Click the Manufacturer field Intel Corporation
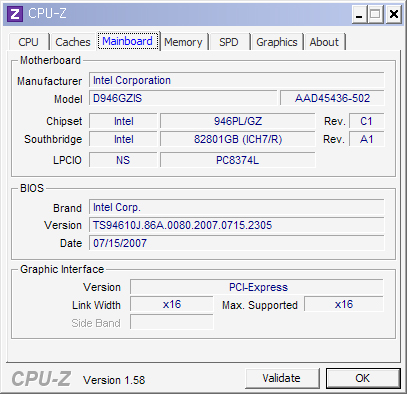 pyautogui.click(x=237, y=80)
